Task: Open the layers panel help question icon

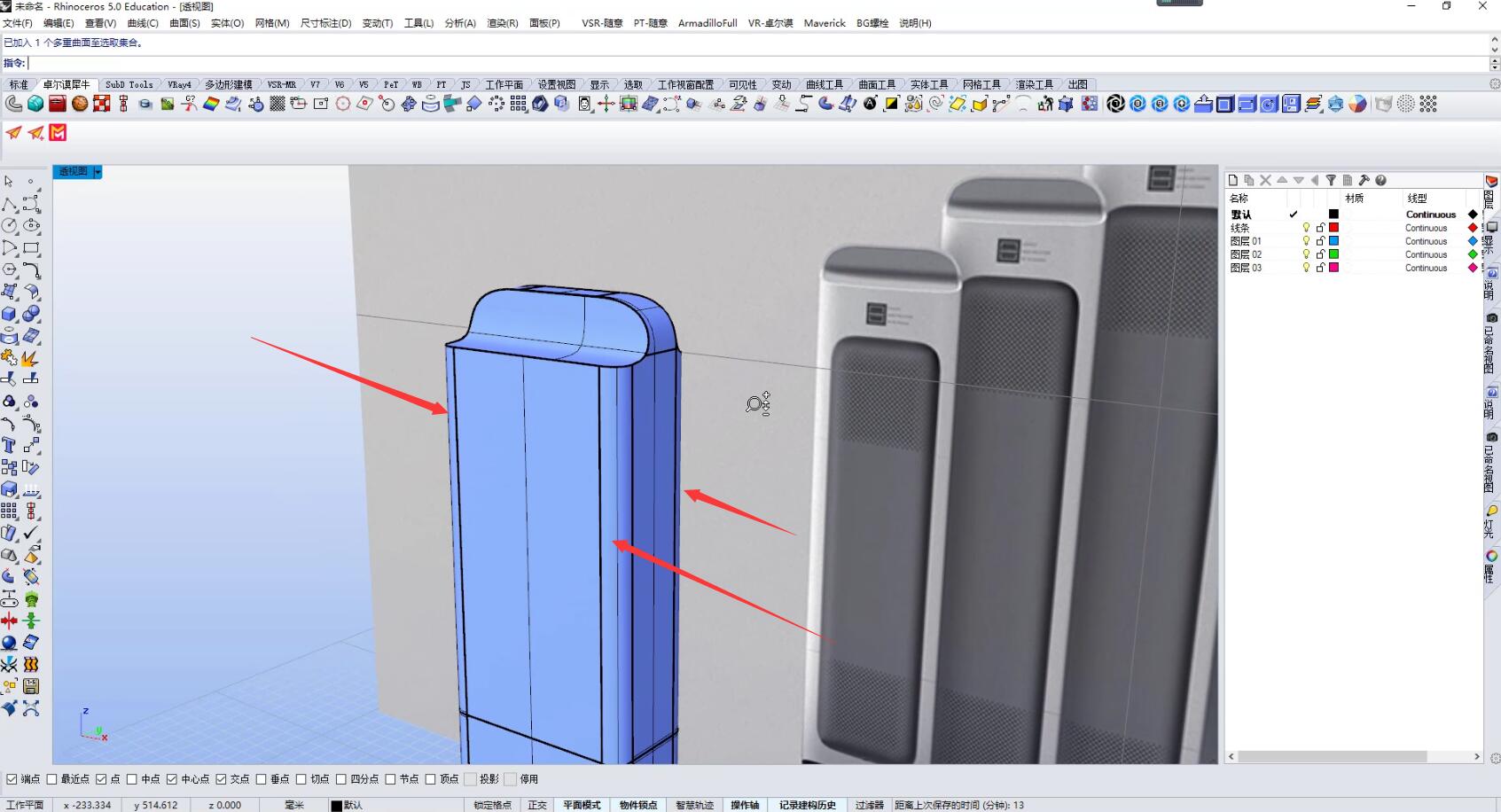Action: tap(1380, 180)
